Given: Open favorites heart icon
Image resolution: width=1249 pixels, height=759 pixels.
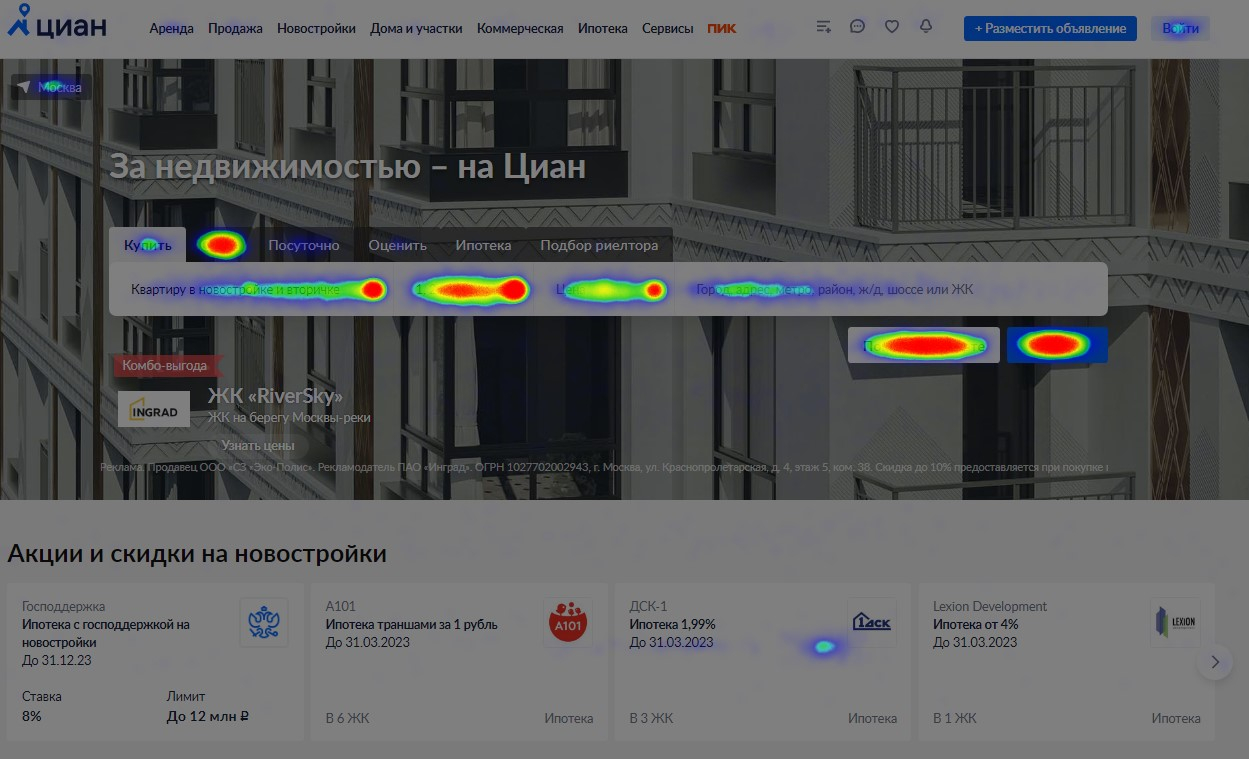Looking at the screenshot, I should click(892, 27).
